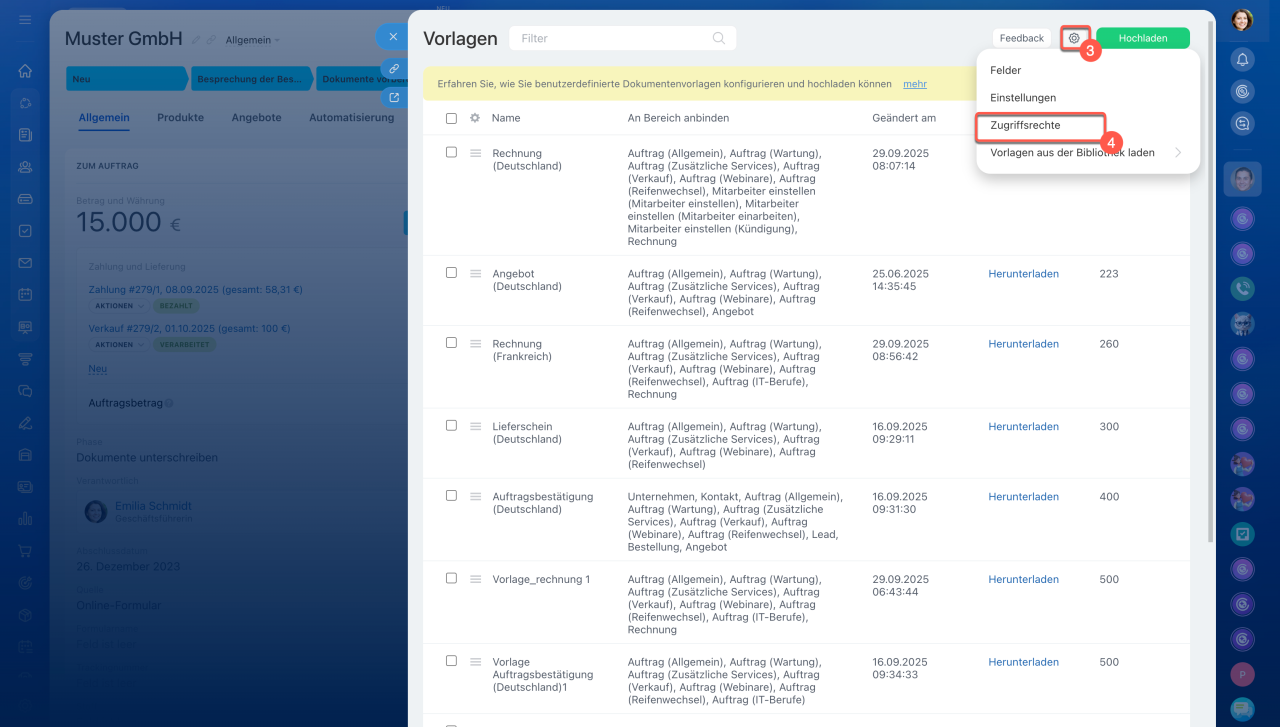The width and height of the screenshot is (1280, 727).
Task: Check the Rechnung (Frankreich) row checkbox
Action: [x=451, y=342]
